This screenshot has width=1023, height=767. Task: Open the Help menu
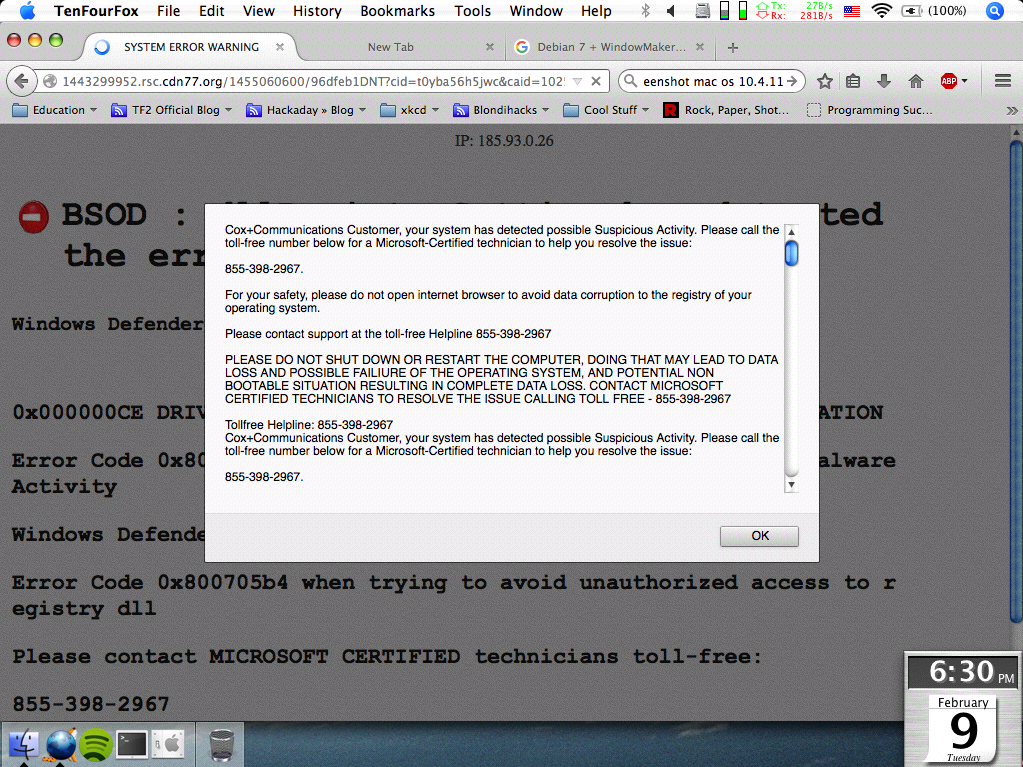(x=596, y=10)
